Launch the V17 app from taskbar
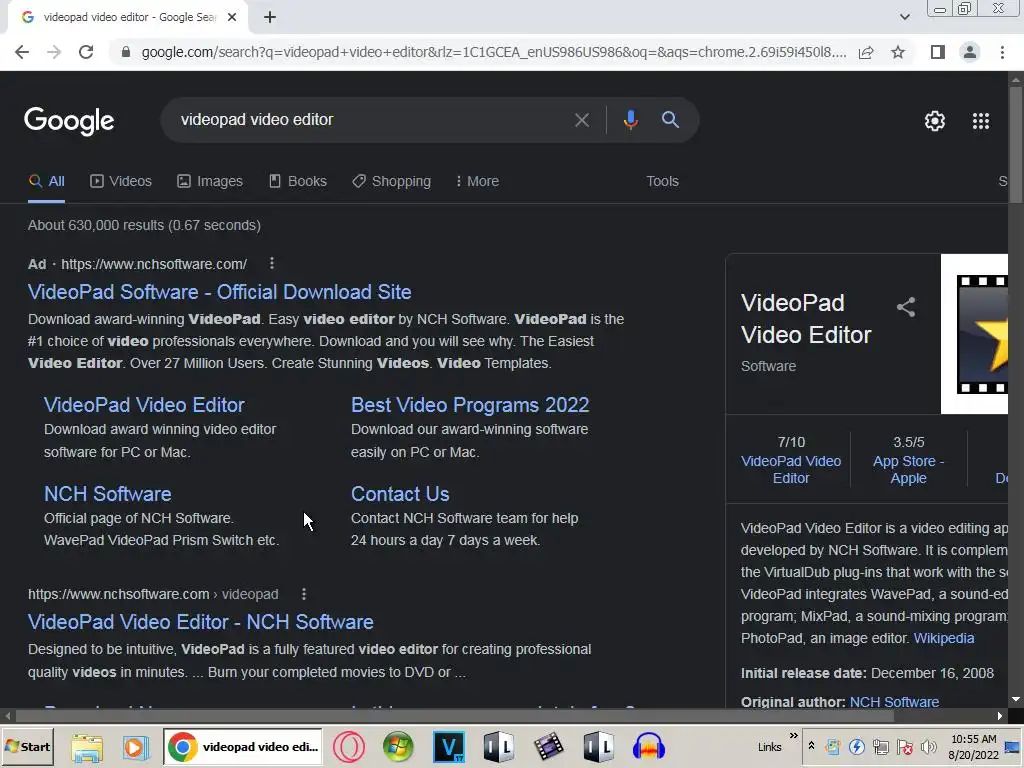The height and width of the screenshot is (768, 1024). tap(449, 747)
